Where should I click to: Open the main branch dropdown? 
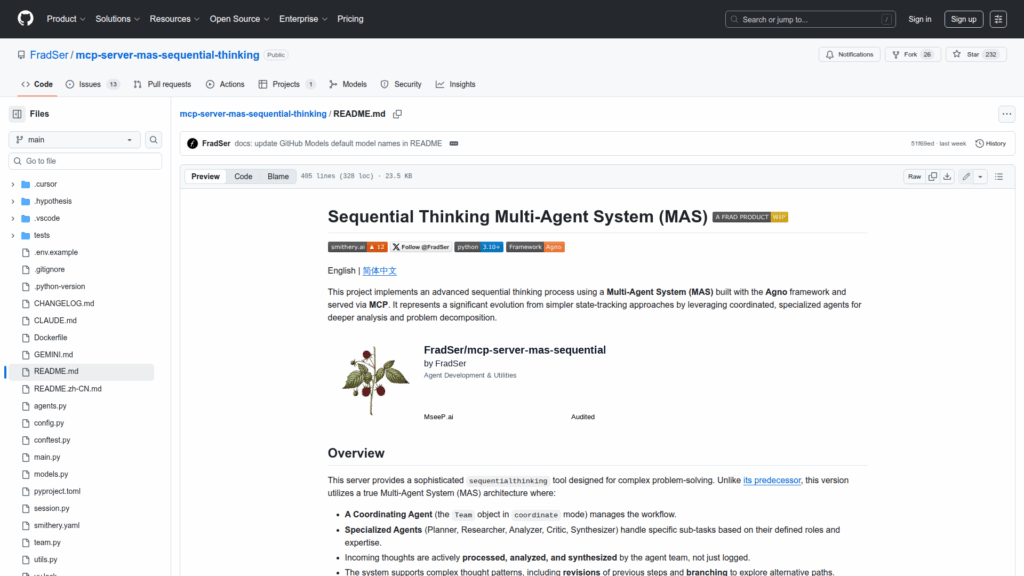(75, 140)
